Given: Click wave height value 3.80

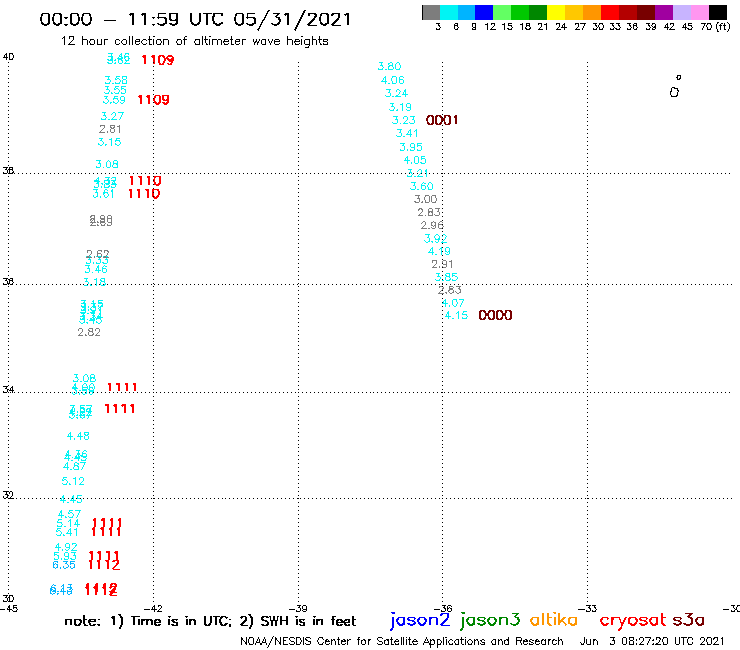Looking at the screenshot, I should tap(389, 67).
